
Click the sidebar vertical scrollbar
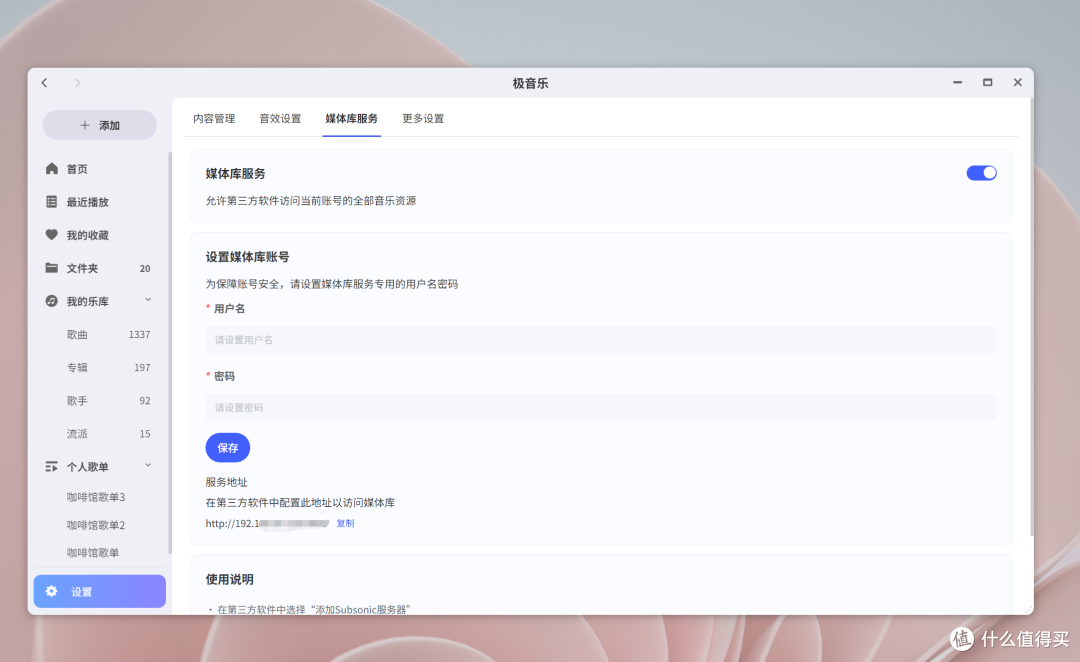pos(169,351)
